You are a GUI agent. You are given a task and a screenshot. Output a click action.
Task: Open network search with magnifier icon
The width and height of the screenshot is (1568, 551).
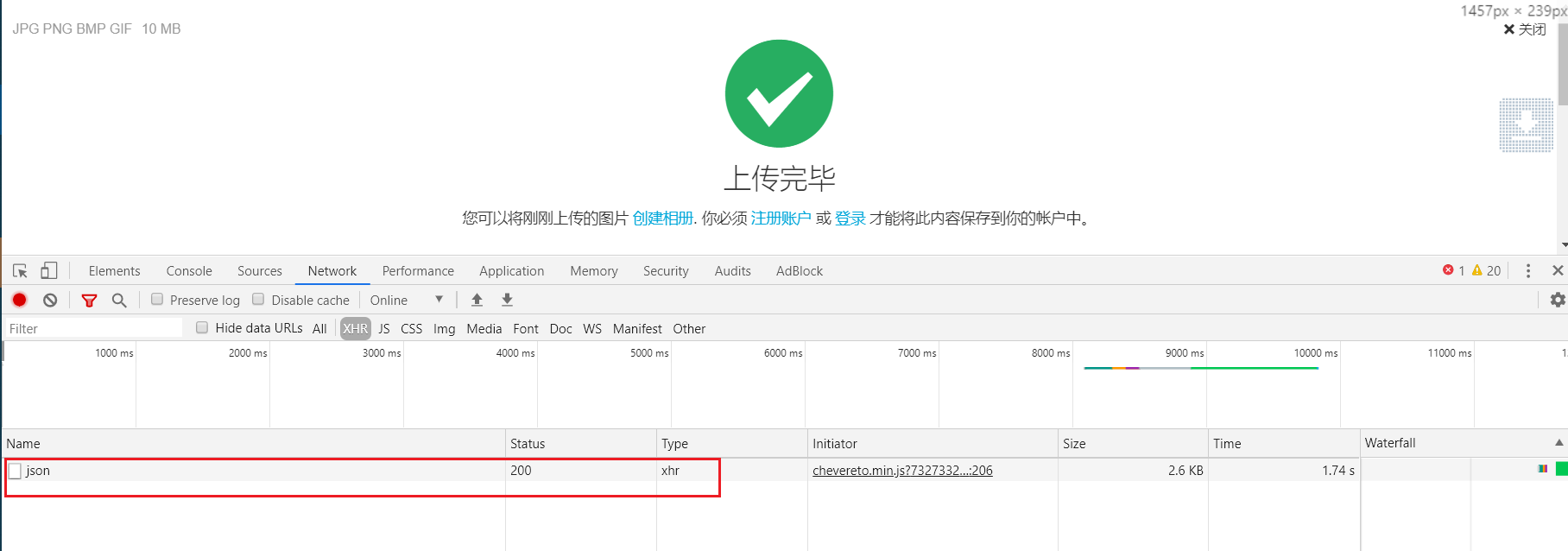pos(119,300)
